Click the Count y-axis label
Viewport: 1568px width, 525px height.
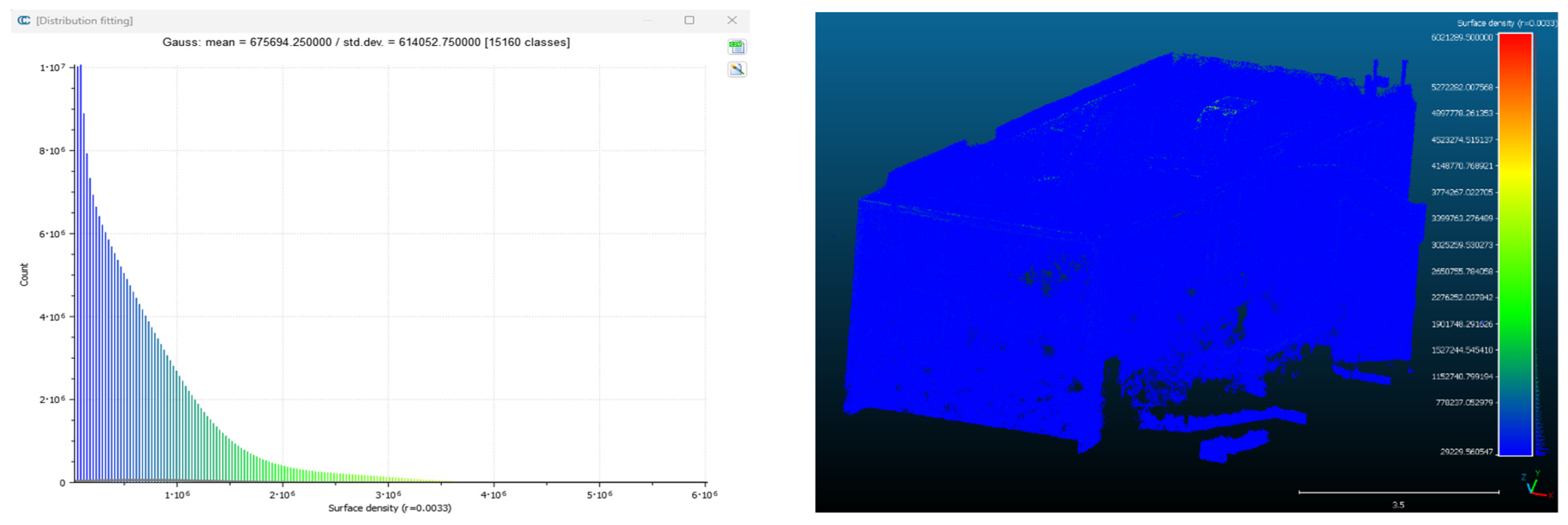pos(24,274)
